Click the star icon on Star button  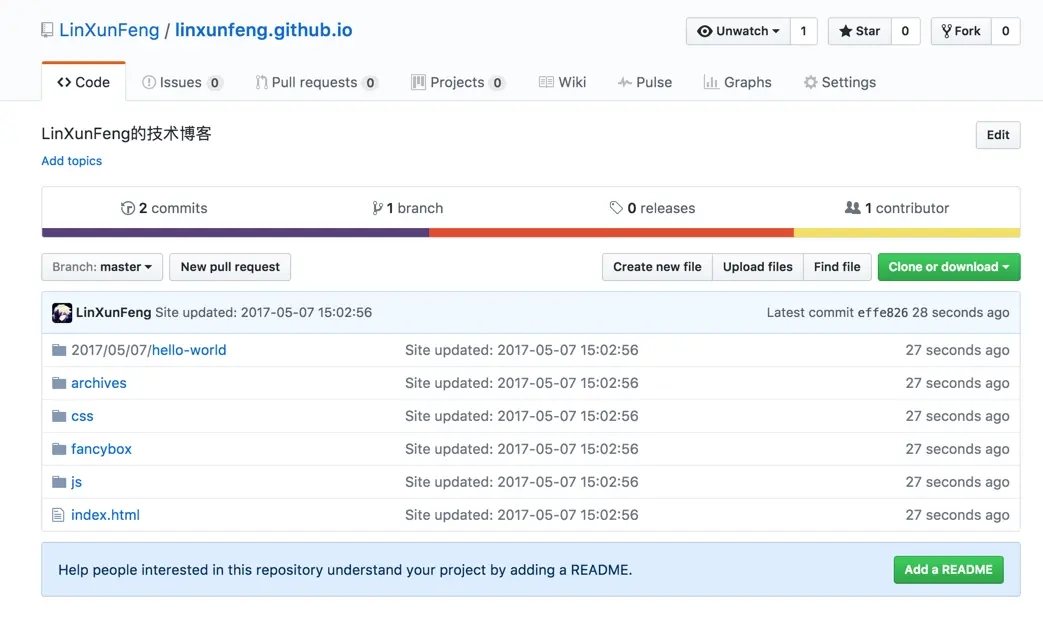click(x=845, y=31)
